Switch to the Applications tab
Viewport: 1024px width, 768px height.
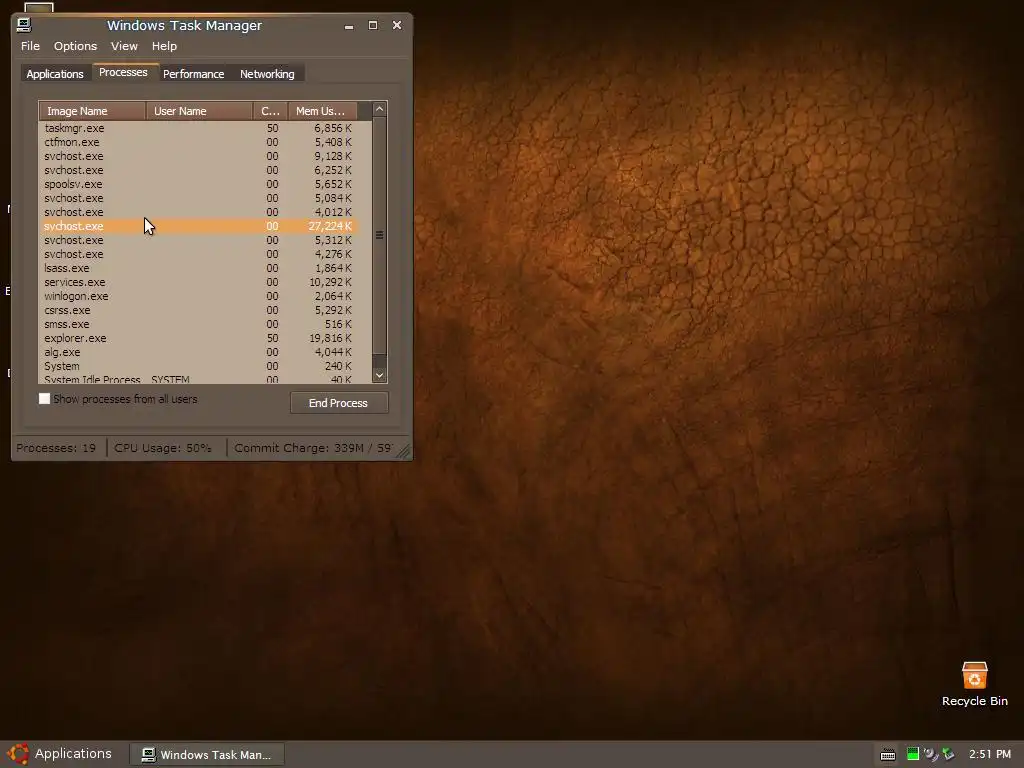[55, 74]
